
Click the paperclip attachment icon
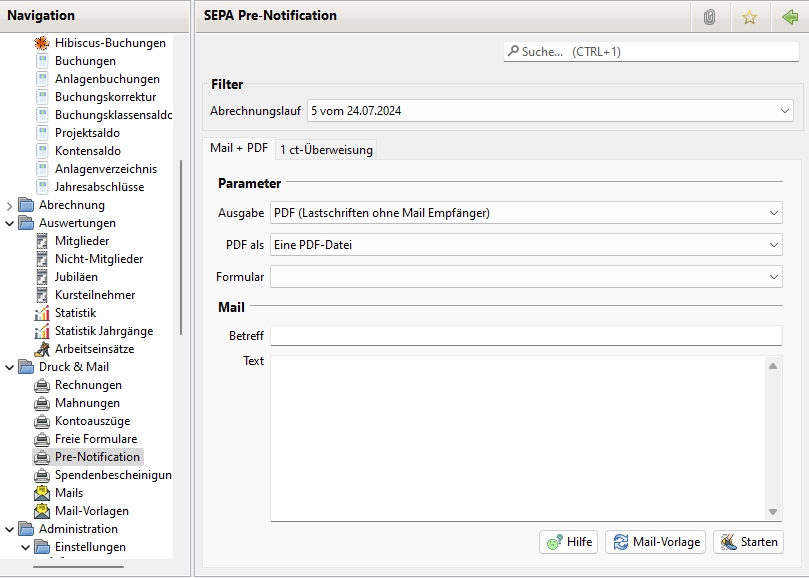709,16
